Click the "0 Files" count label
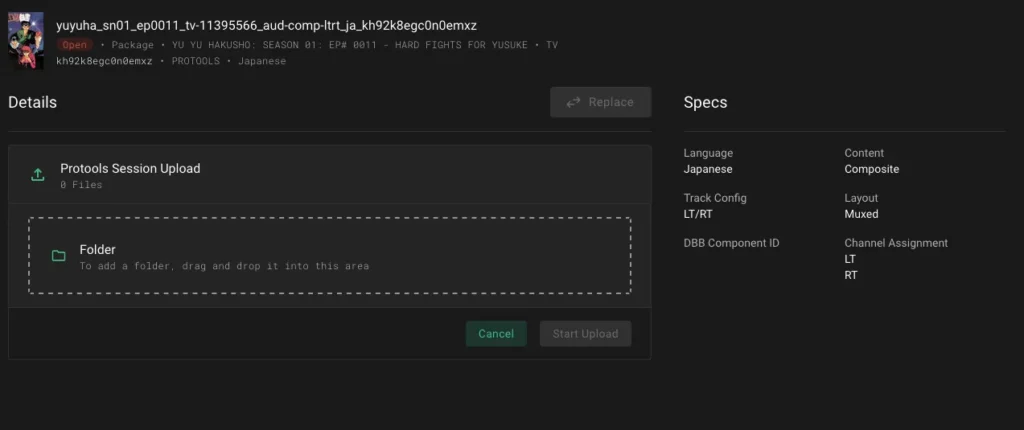Screen dimensions: 1024x430 click(x=81, y=185)
